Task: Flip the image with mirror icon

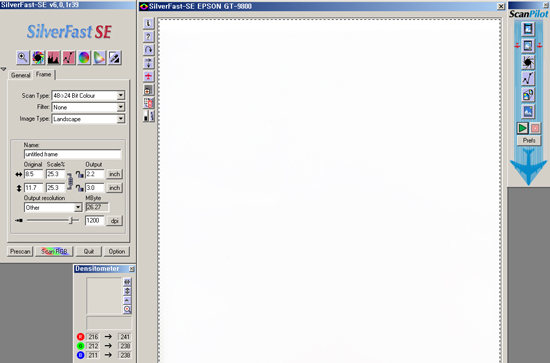Action: tap(148, 63)
